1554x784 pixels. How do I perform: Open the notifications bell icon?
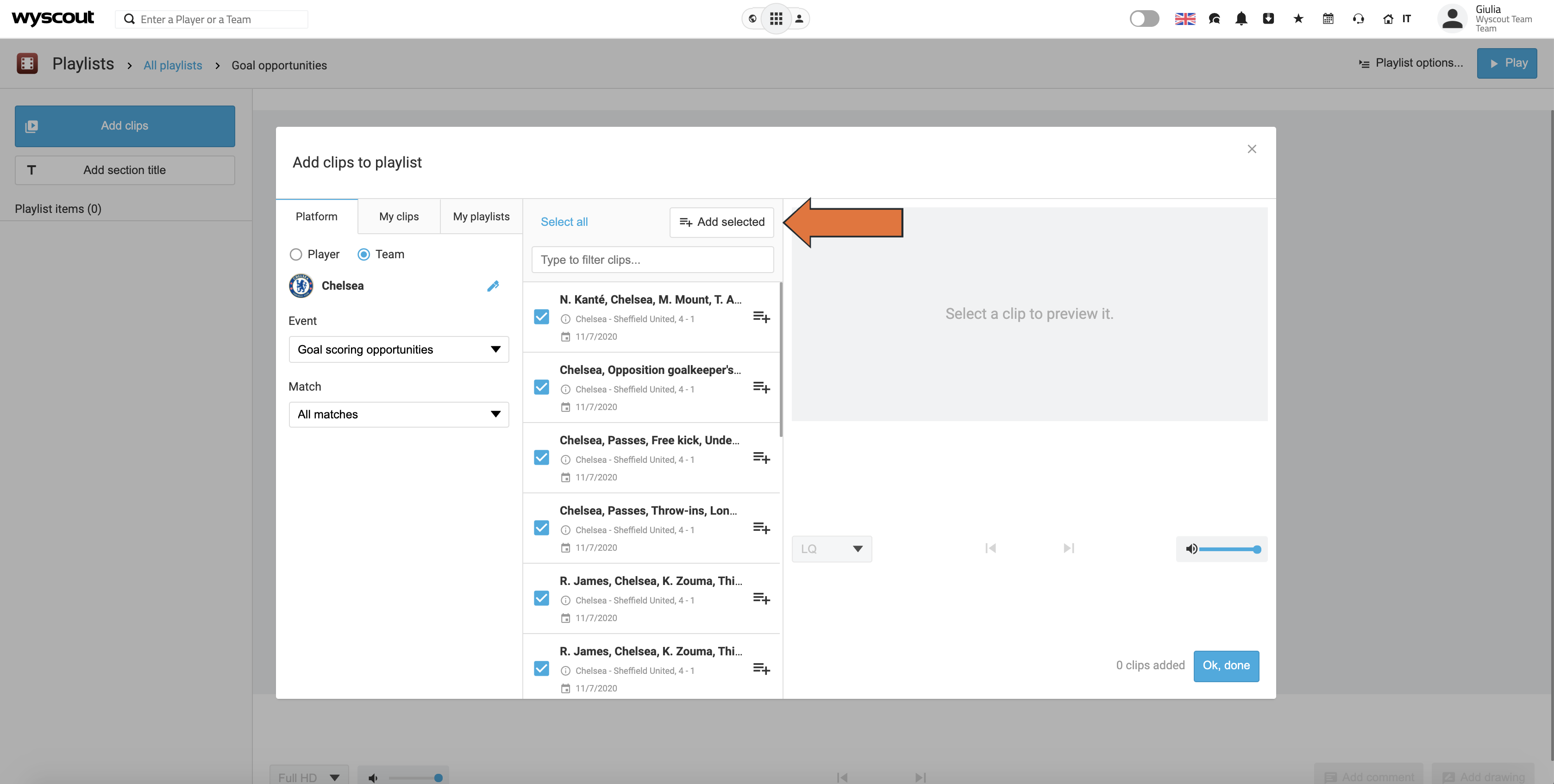(1241, 19)
